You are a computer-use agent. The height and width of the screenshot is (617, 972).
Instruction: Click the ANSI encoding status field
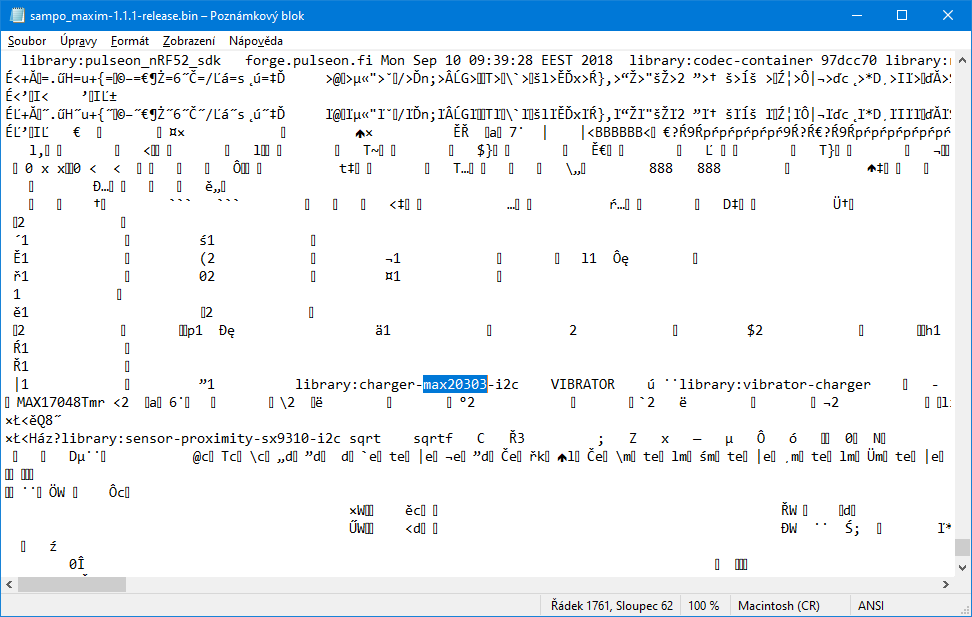click(x=871, y=606)
